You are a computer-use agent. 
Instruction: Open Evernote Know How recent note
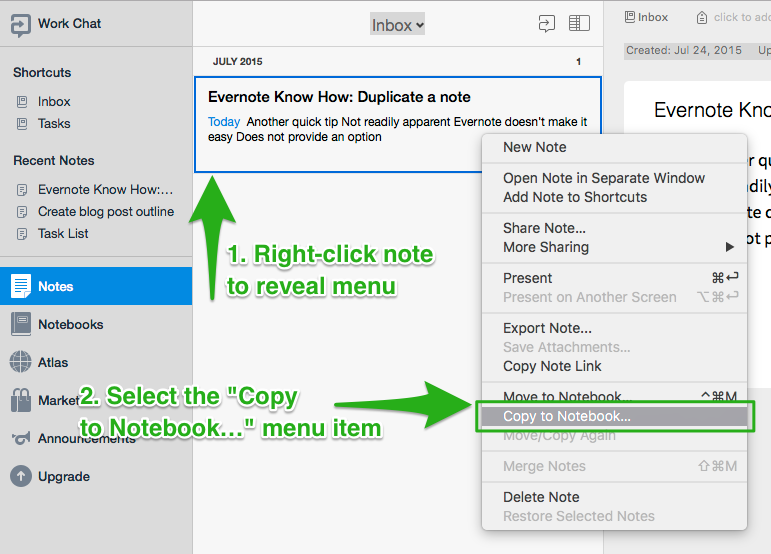tap(106, 190)
